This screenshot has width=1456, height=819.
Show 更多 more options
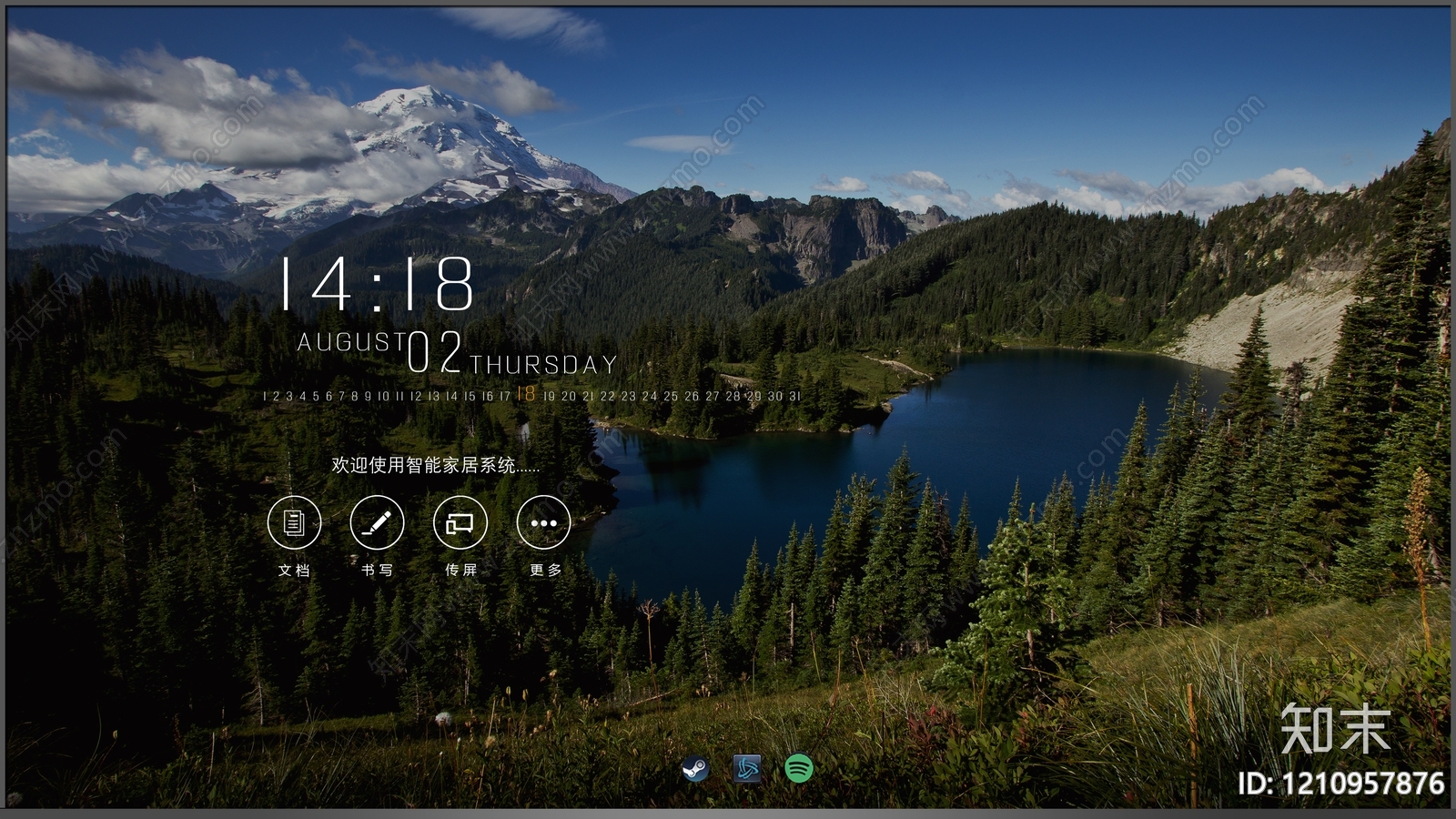(543, 523)
